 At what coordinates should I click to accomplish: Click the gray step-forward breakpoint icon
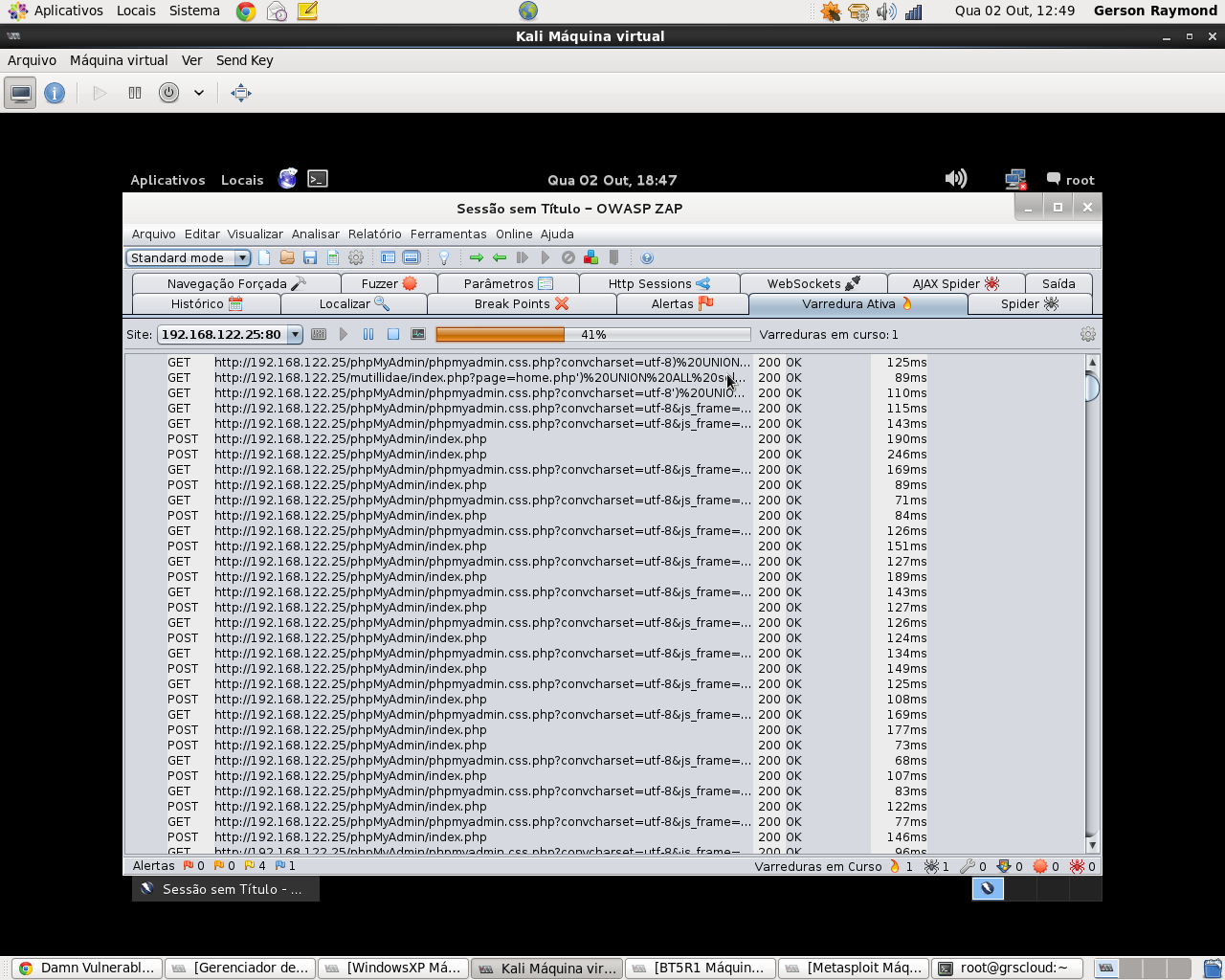(523, 257)
